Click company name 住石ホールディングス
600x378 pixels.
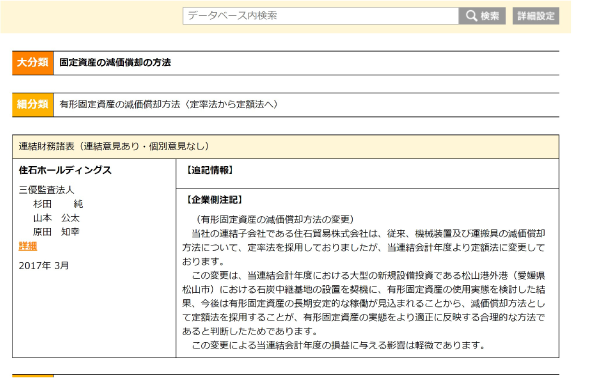(65, 170)
